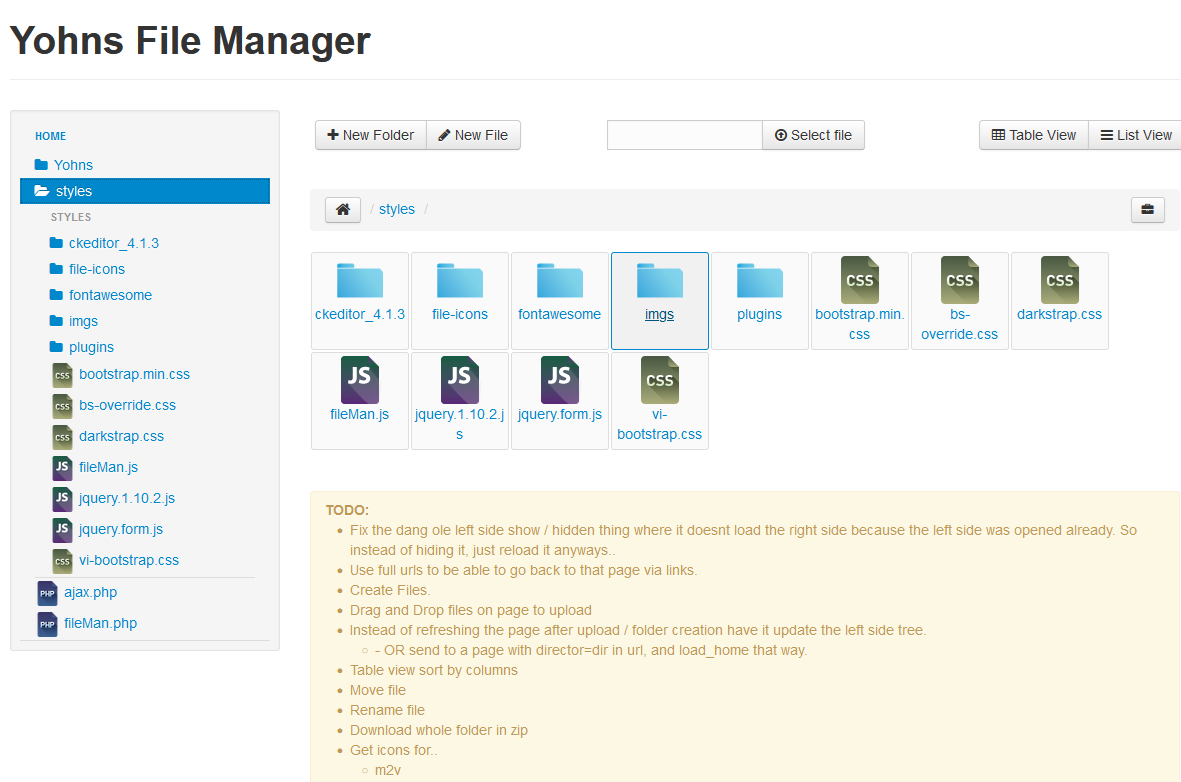Create a new folder with New Folder button

[370, 135]
